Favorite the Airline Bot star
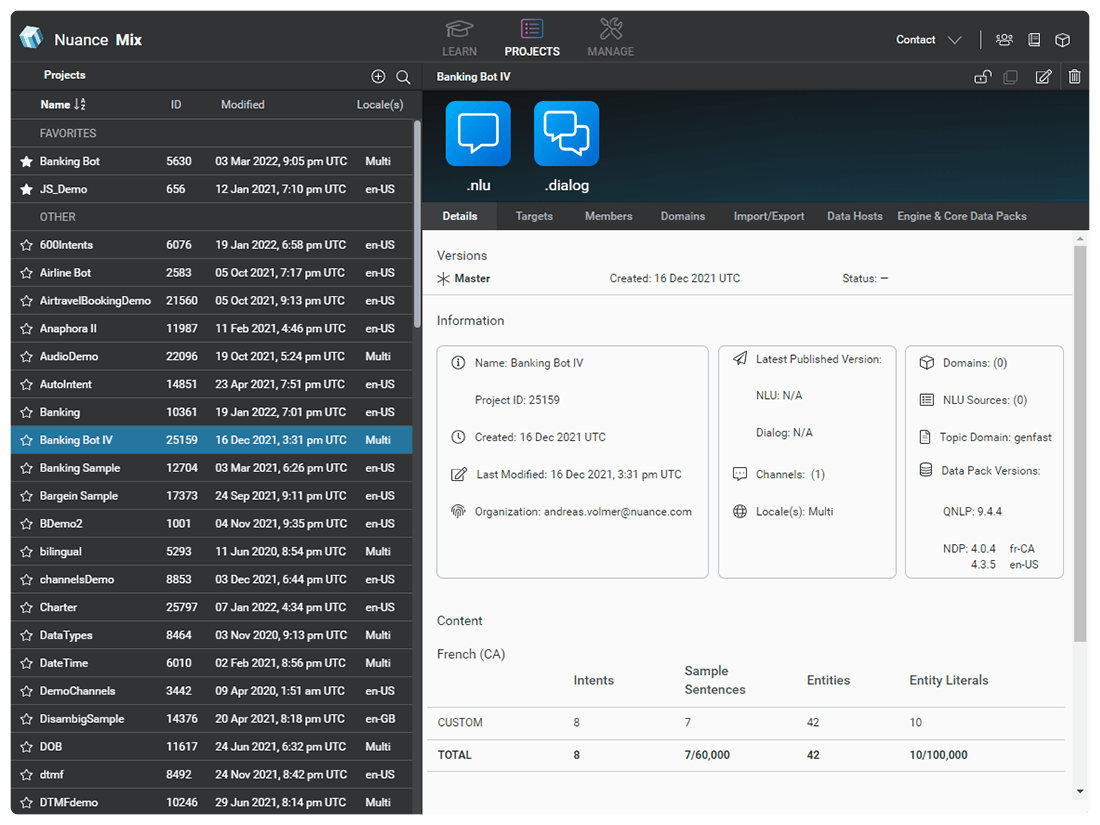Viewport: 1100px width, 825px height. [x=27, y=273]
